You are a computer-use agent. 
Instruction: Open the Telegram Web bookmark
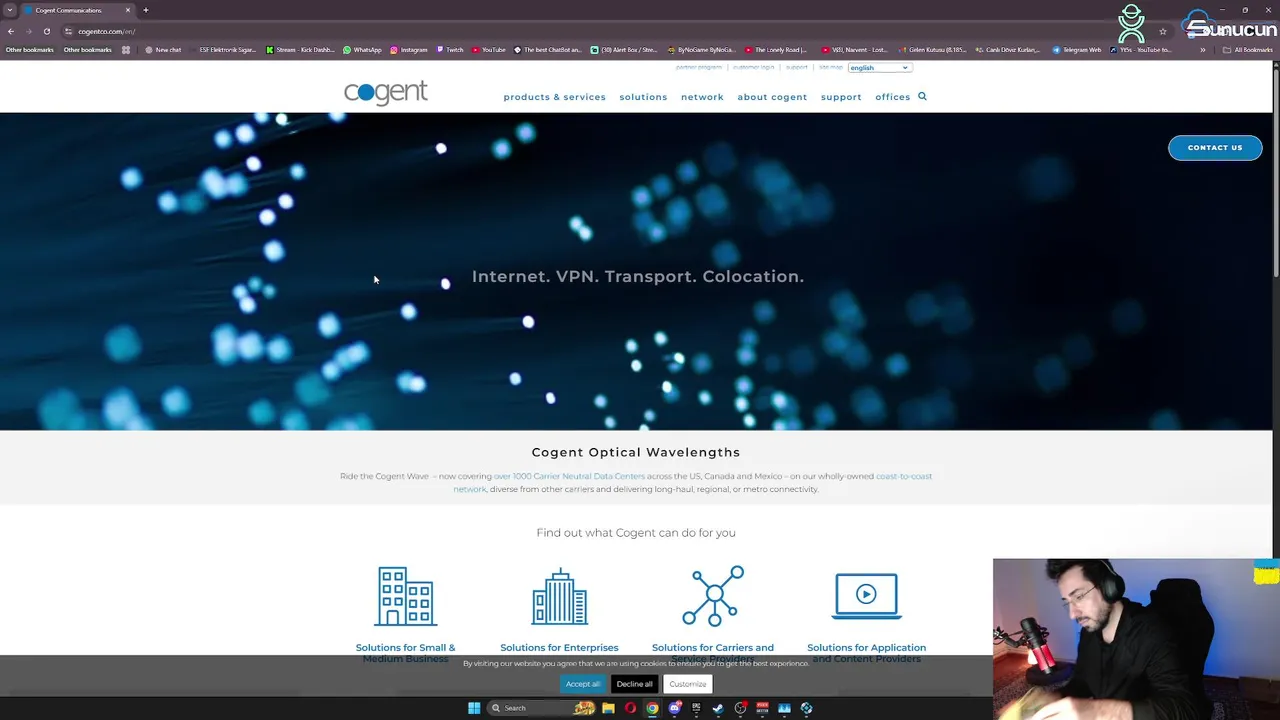(1077, 50)
